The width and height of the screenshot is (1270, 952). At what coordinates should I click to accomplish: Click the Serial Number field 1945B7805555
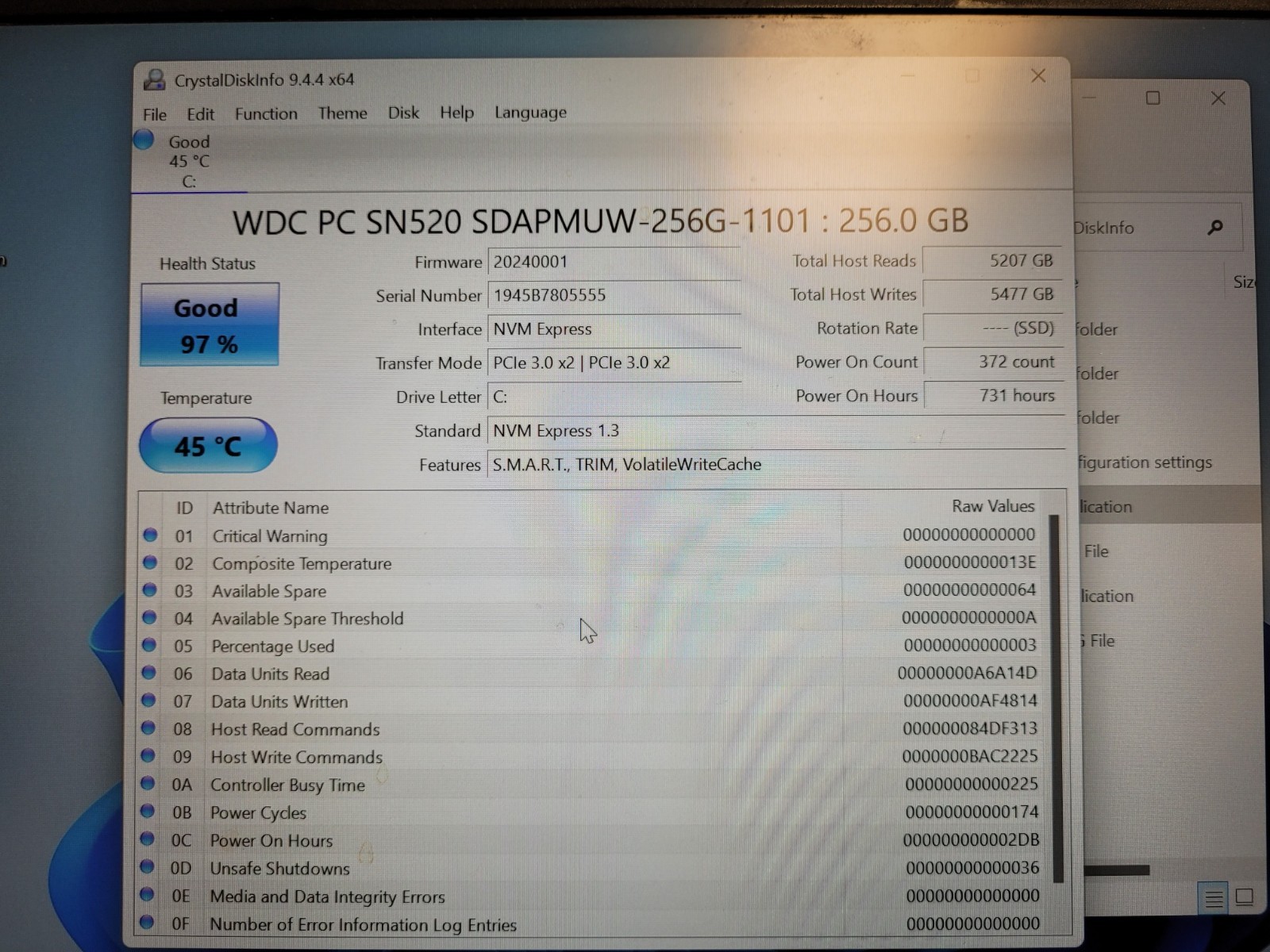614,295
